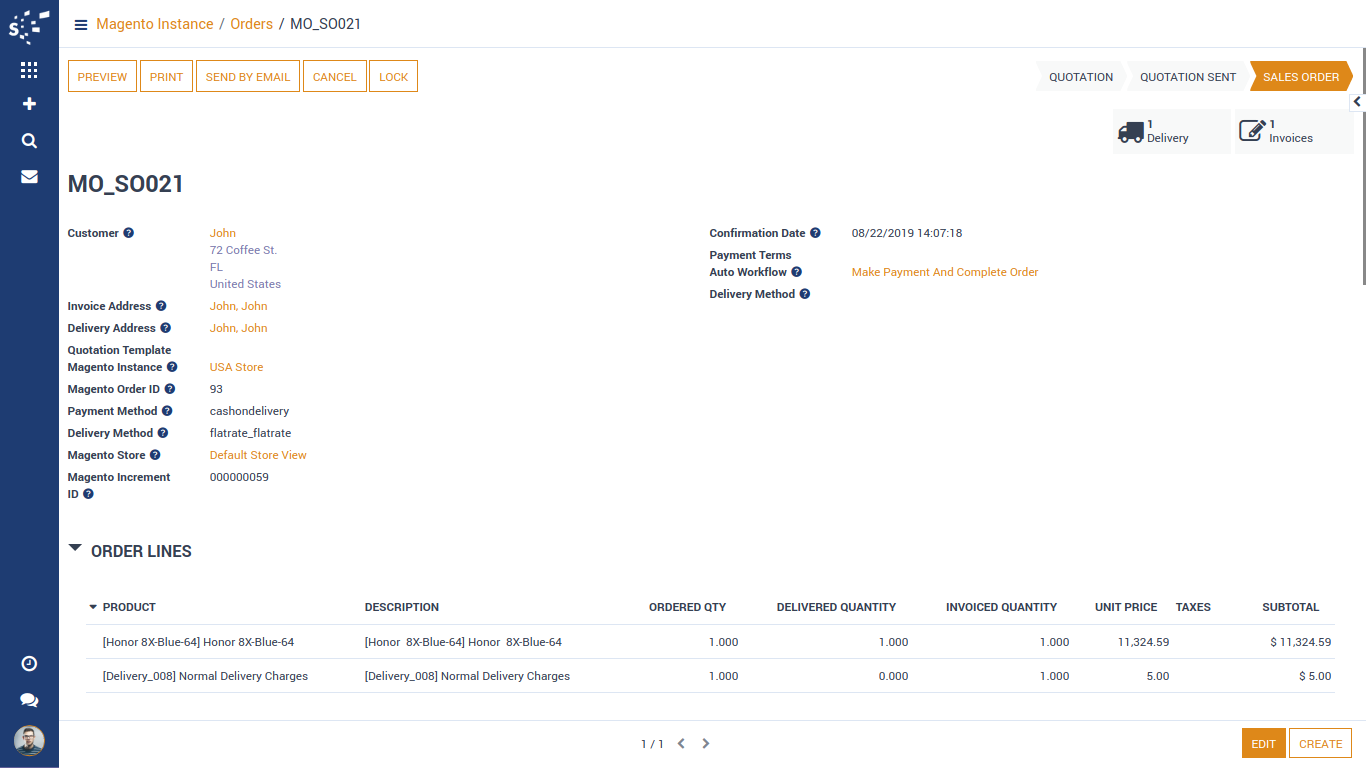1366x768 pixels.
Task: Click the Product column sort arrow
Action: pos(93,607)
